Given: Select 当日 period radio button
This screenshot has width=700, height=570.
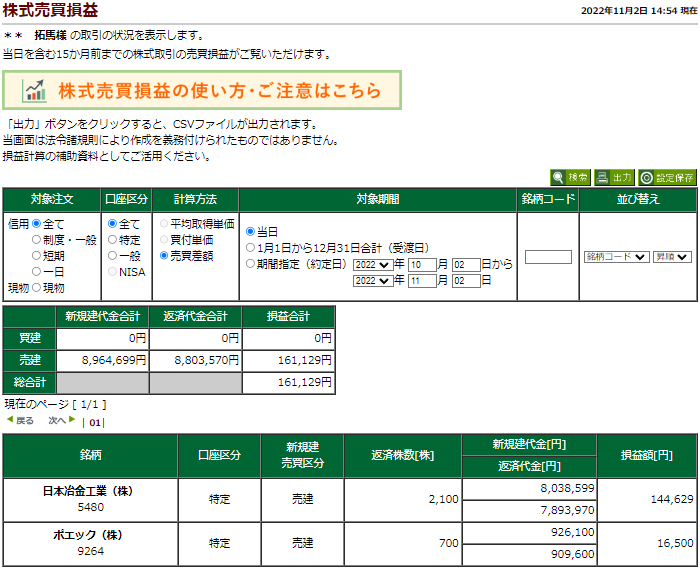Looking at the screenshot, I should 250,232.
